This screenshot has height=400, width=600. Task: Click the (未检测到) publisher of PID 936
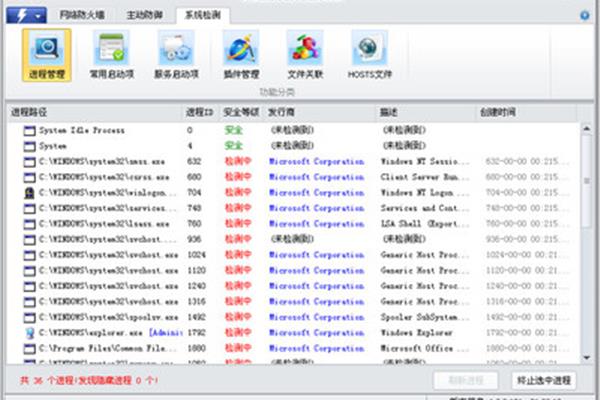[x=292, y=239]
